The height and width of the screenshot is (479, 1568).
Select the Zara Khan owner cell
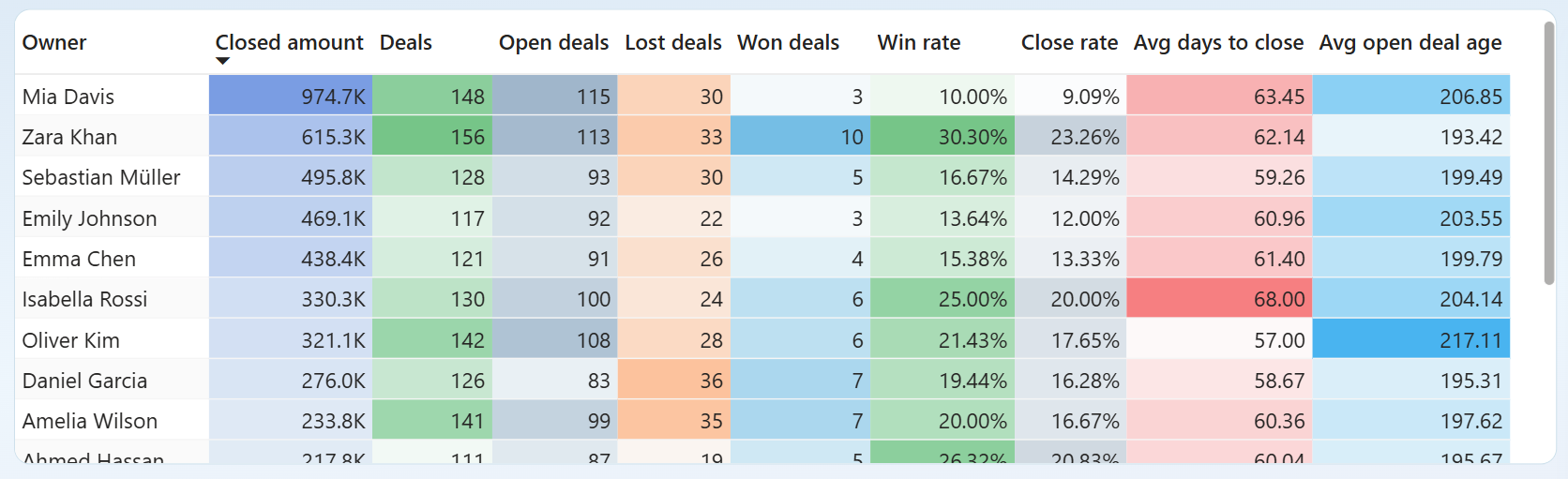(69, 137)
